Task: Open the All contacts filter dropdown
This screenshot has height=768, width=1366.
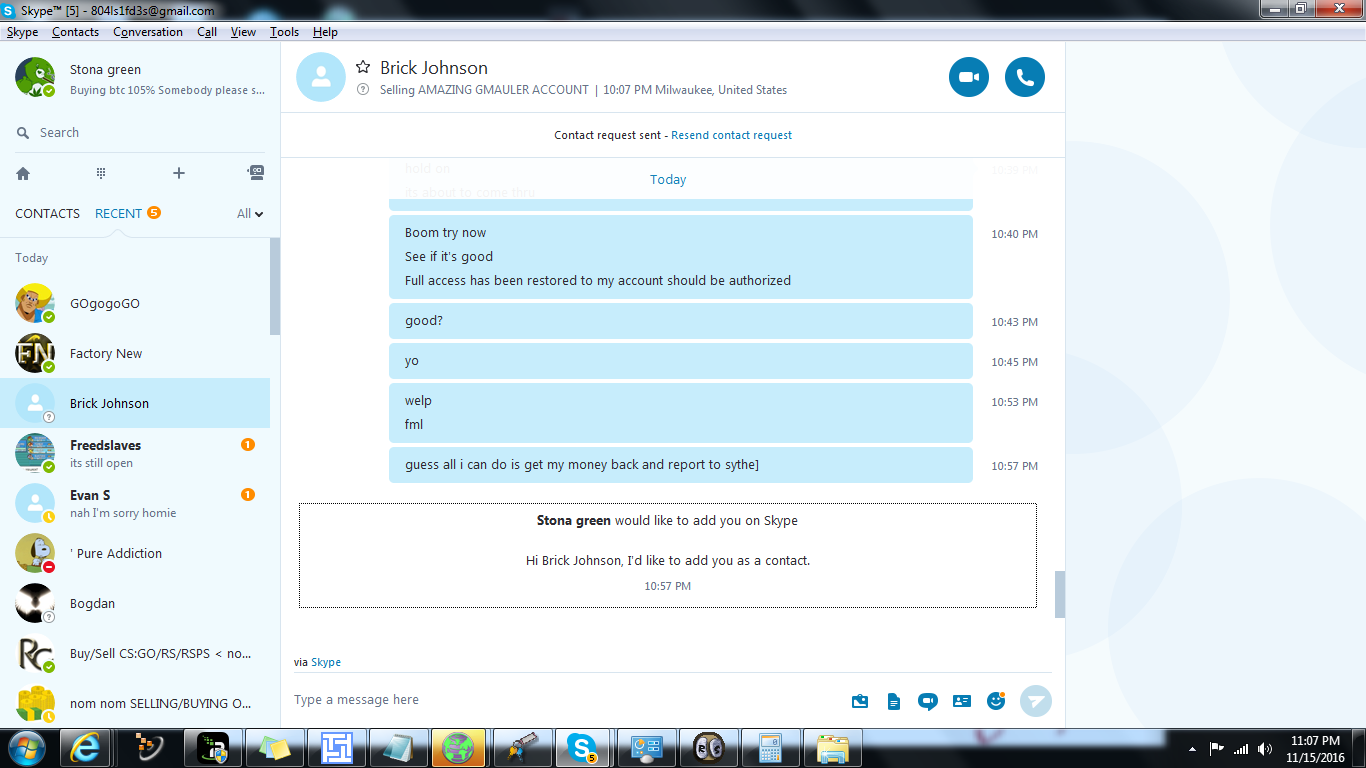Action: pyautogui.click(x=250, y=214)
